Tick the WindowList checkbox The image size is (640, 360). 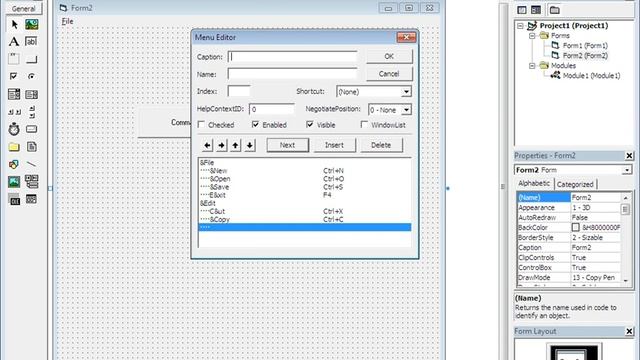coord(364,124)
